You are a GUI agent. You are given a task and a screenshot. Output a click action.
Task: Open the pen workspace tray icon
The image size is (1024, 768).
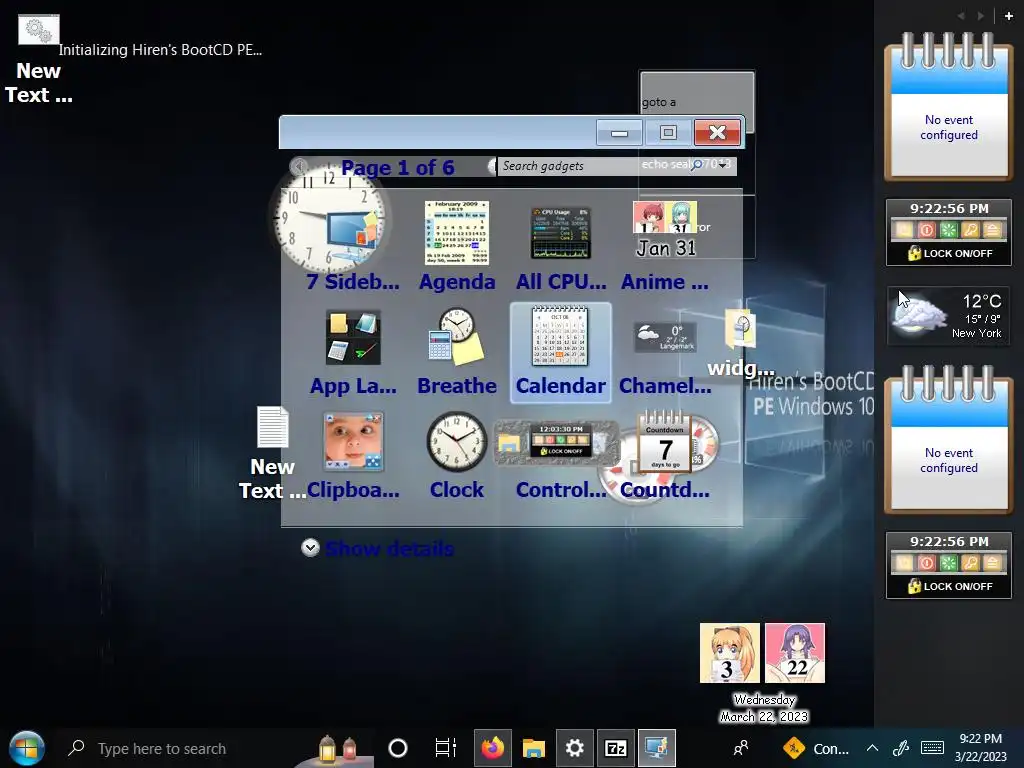[x=901, y=748]
